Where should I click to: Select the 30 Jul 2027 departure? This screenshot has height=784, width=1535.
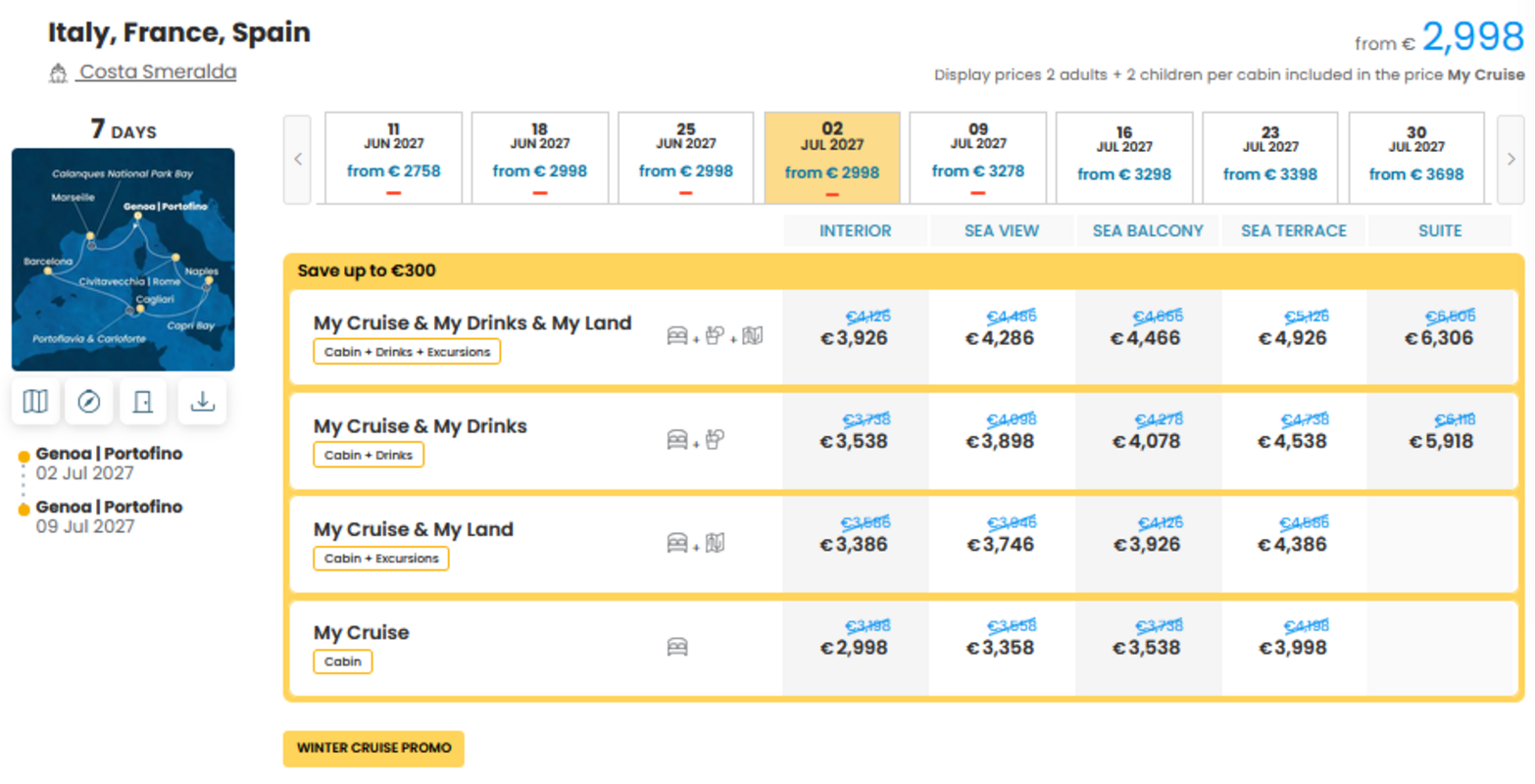click(1416, 158)
